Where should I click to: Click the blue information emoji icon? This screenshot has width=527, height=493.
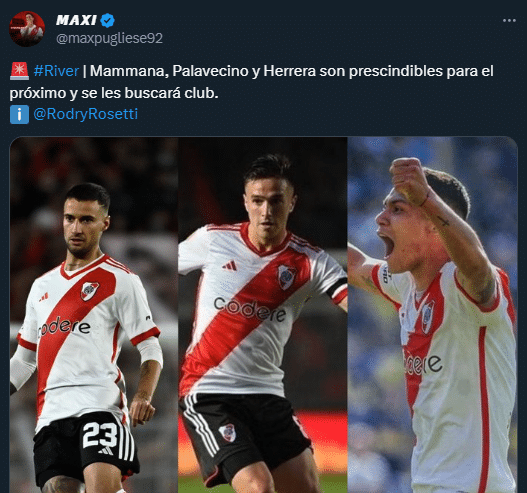[x=19, y=114]
